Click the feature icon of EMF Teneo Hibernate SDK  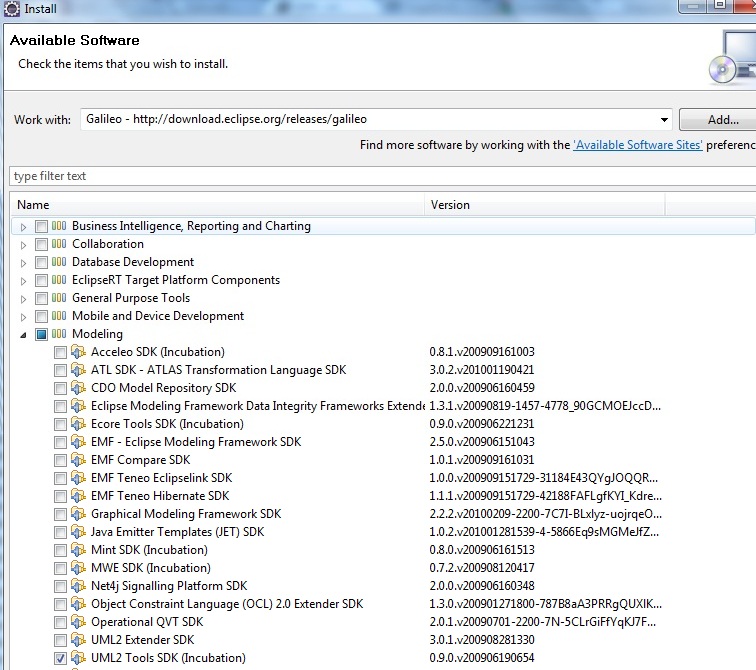pos(78,496)
